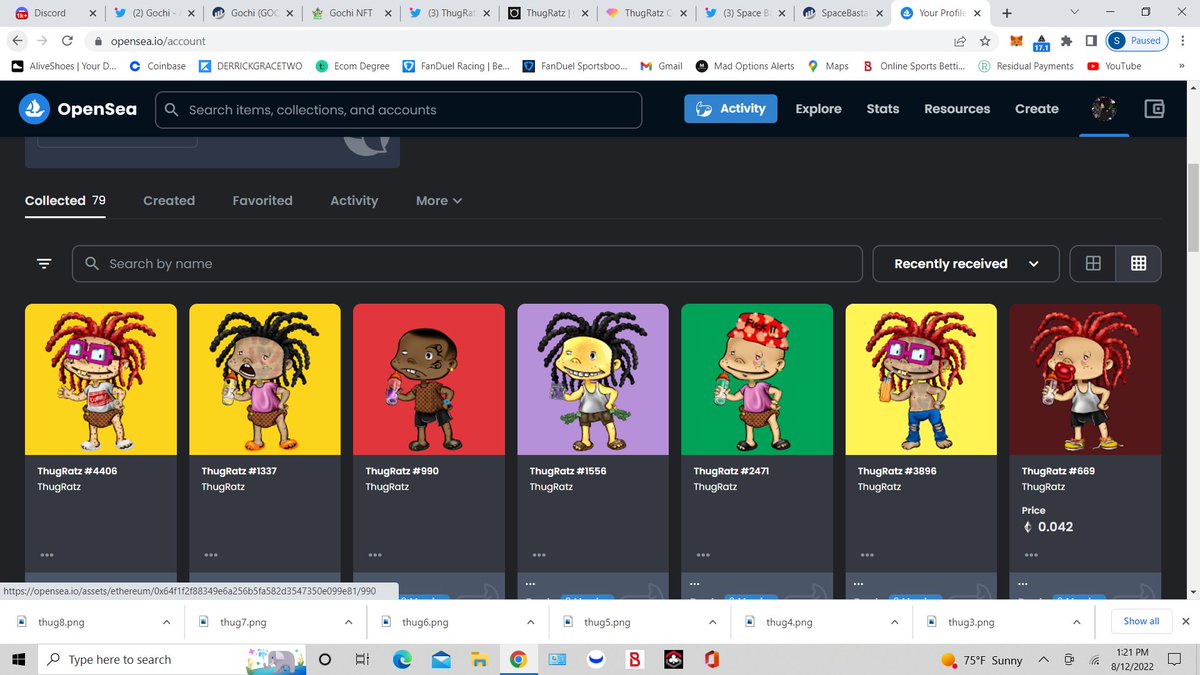The height and width of the screenshot is (675, 1200).
Task: Switch to the Gochi NFT browser tab
Action: (350, 13)
